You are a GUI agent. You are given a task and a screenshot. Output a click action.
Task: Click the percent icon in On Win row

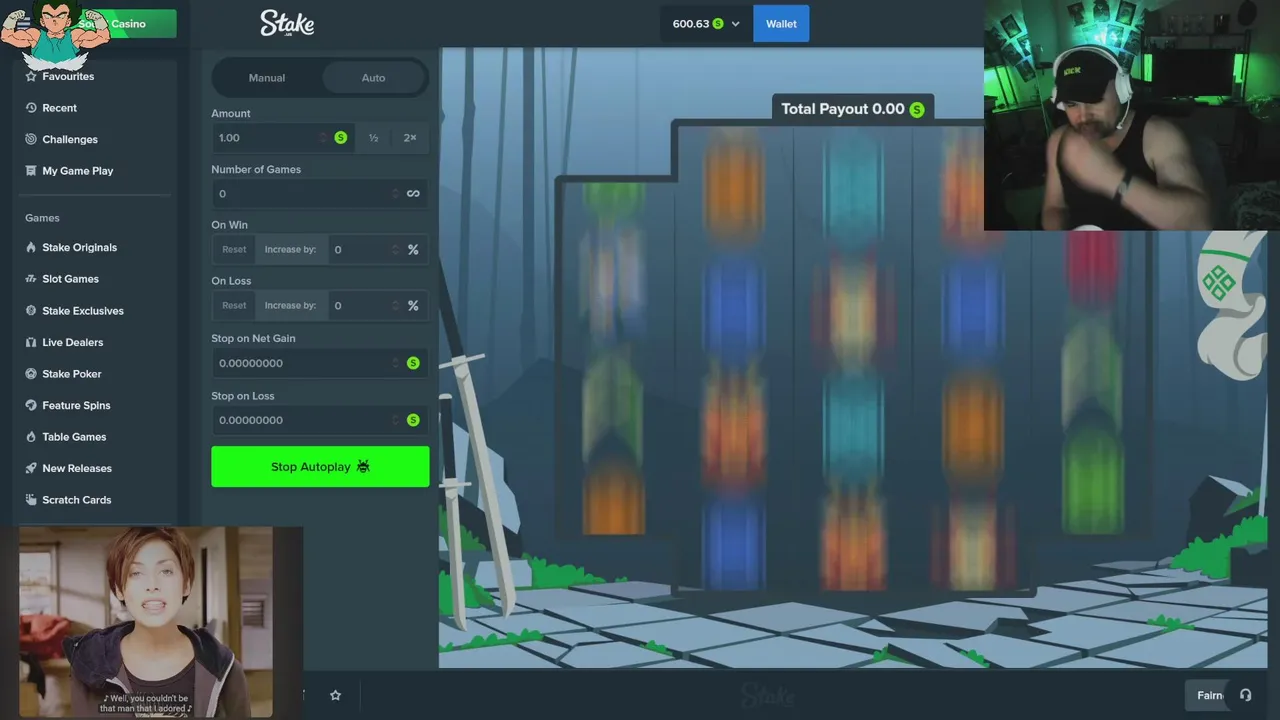(x=413, y=250)
